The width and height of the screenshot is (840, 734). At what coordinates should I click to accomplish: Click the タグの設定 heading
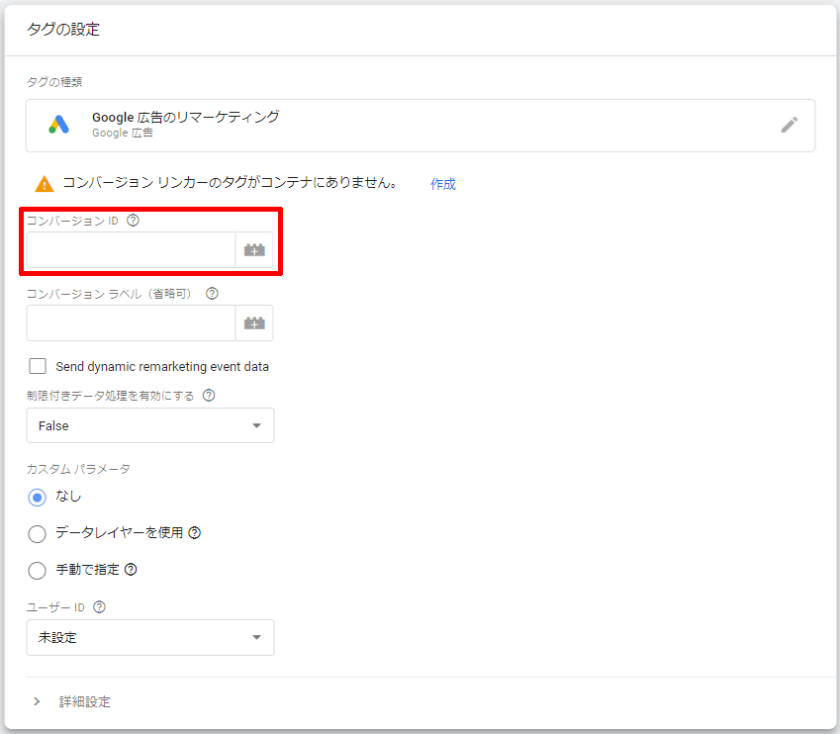point(63,29)
